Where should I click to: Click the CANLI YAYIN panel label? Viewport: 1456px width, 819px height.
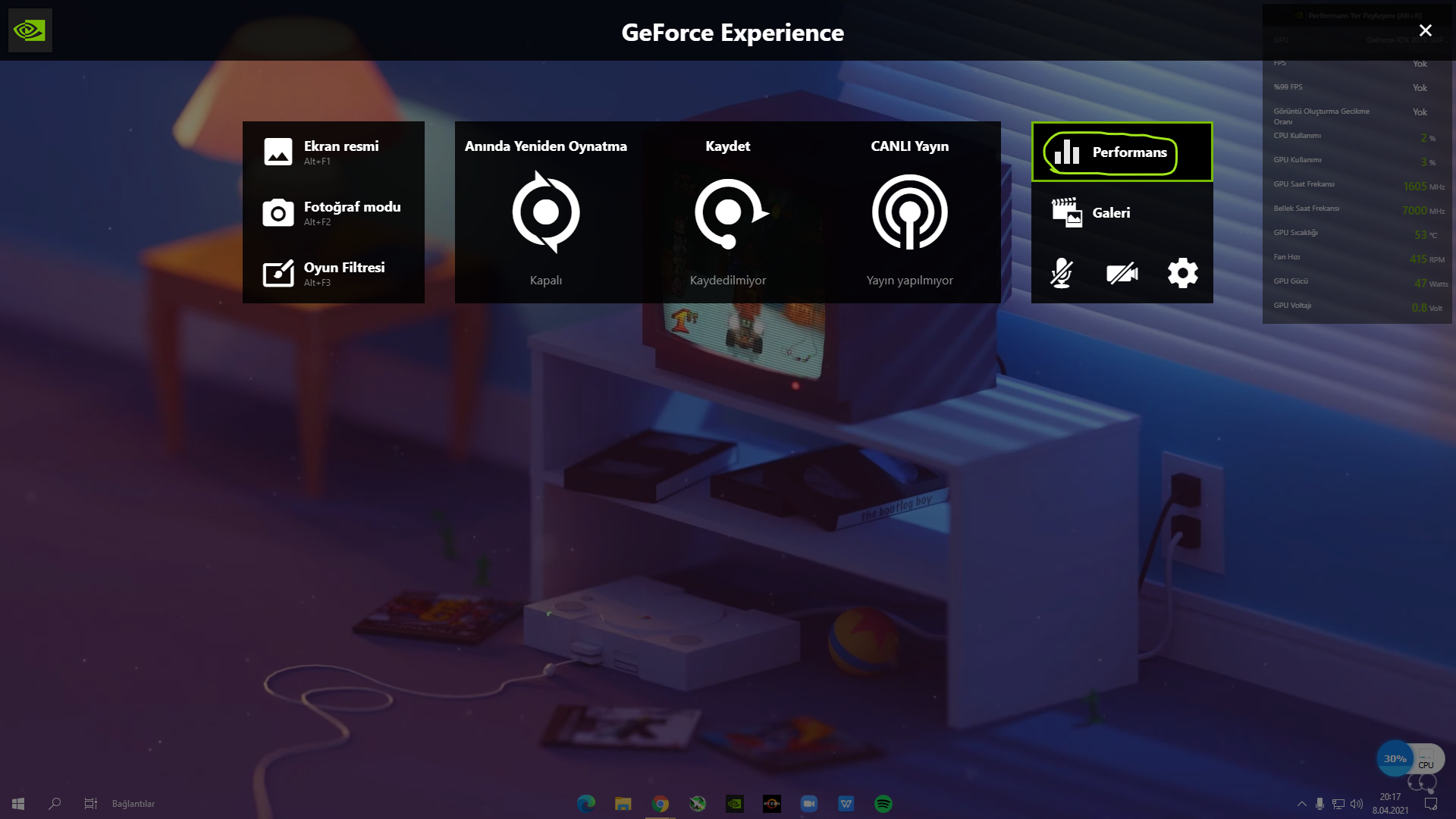click(x=909, y=146)
